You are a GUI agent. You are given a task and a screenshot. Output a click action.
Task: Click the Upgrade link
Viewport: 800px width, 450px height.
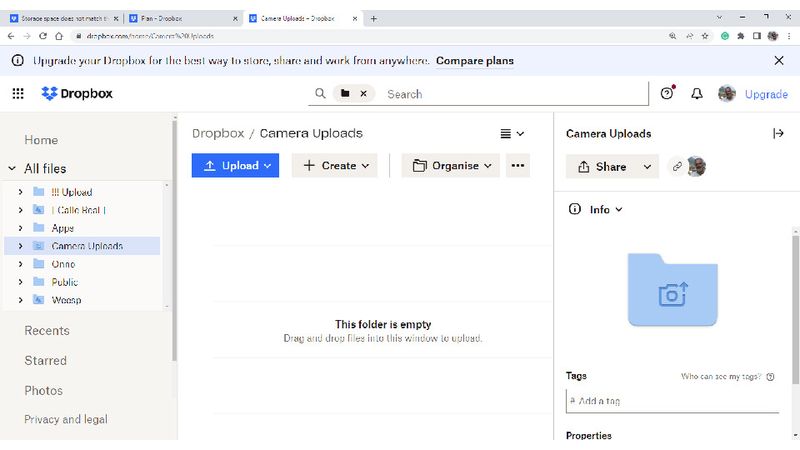[766, 94]
